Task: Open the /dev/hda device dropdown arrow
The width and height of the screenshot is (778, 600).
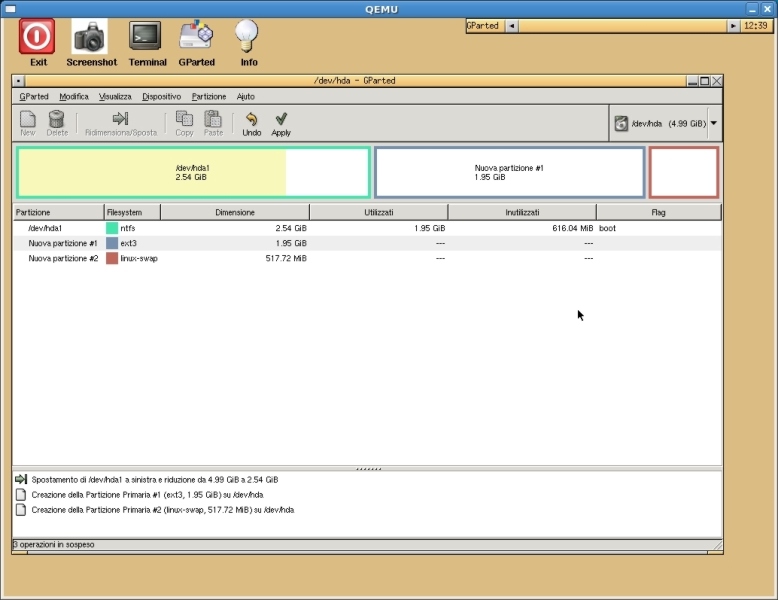Action: click(x=713, y=123)
